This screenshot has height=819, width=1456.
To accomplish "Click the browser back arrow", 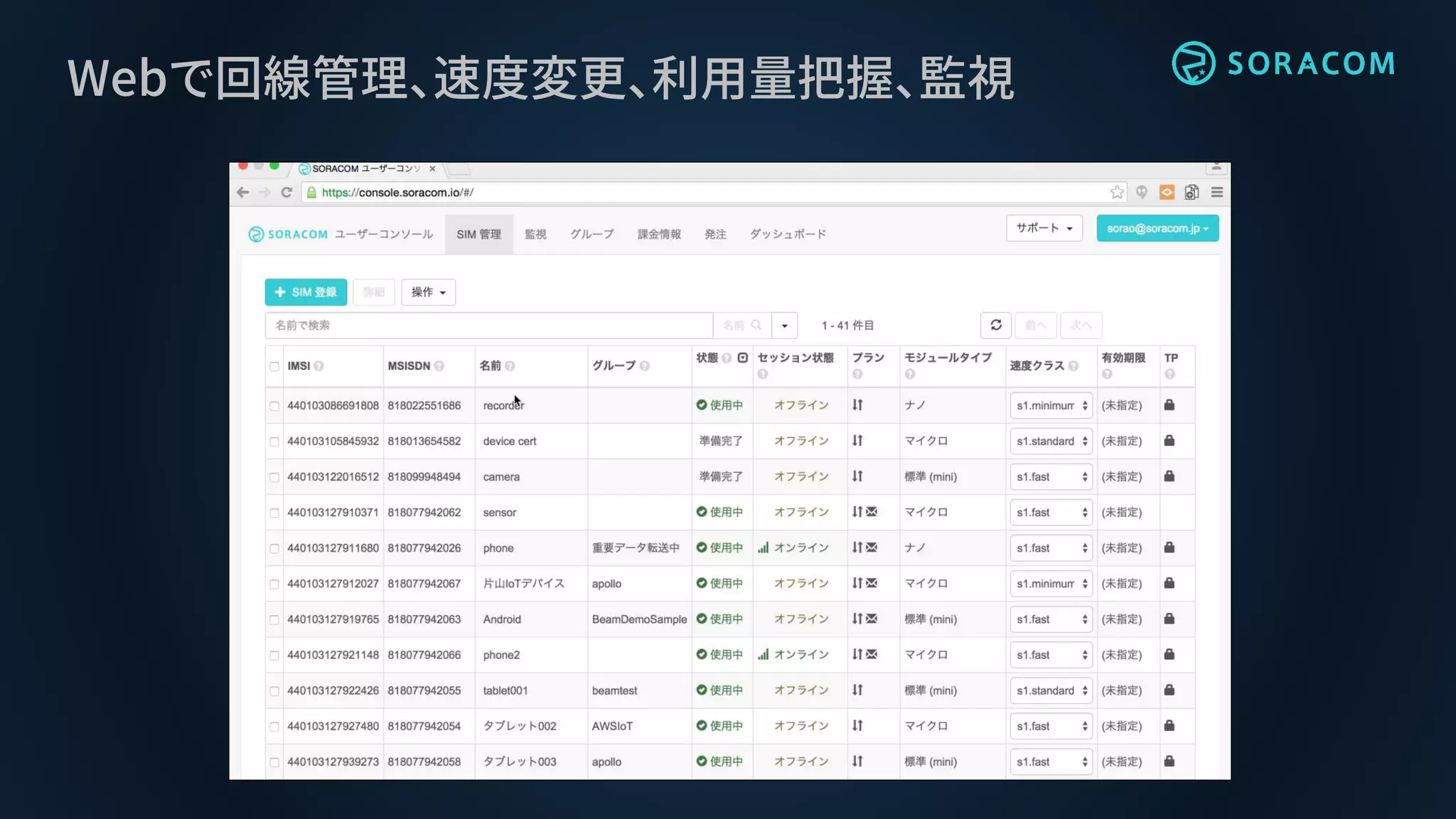I will pyautogui.click(x=243, y=192).
